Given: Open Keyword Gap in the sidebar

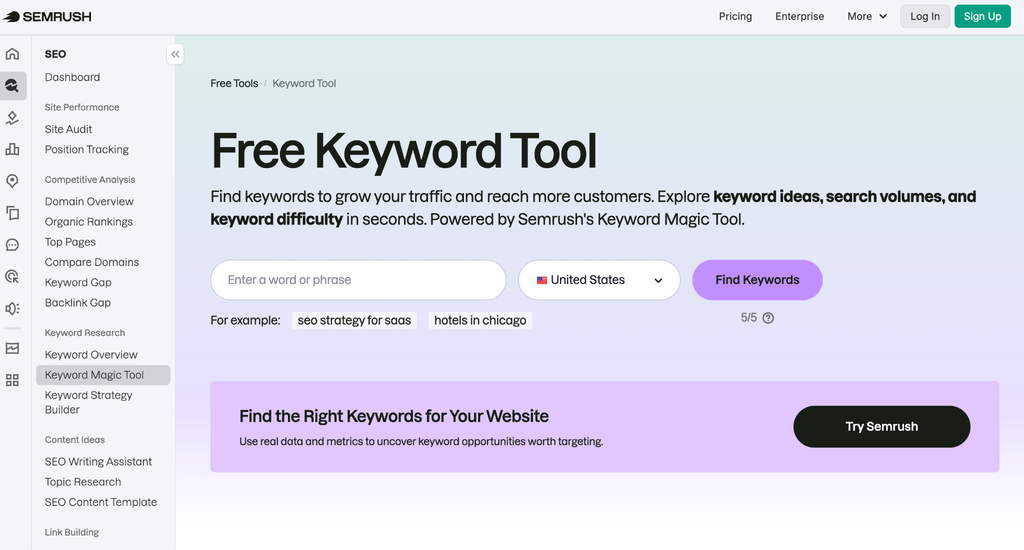Looking at the screenshot, I should click(78, 283).
